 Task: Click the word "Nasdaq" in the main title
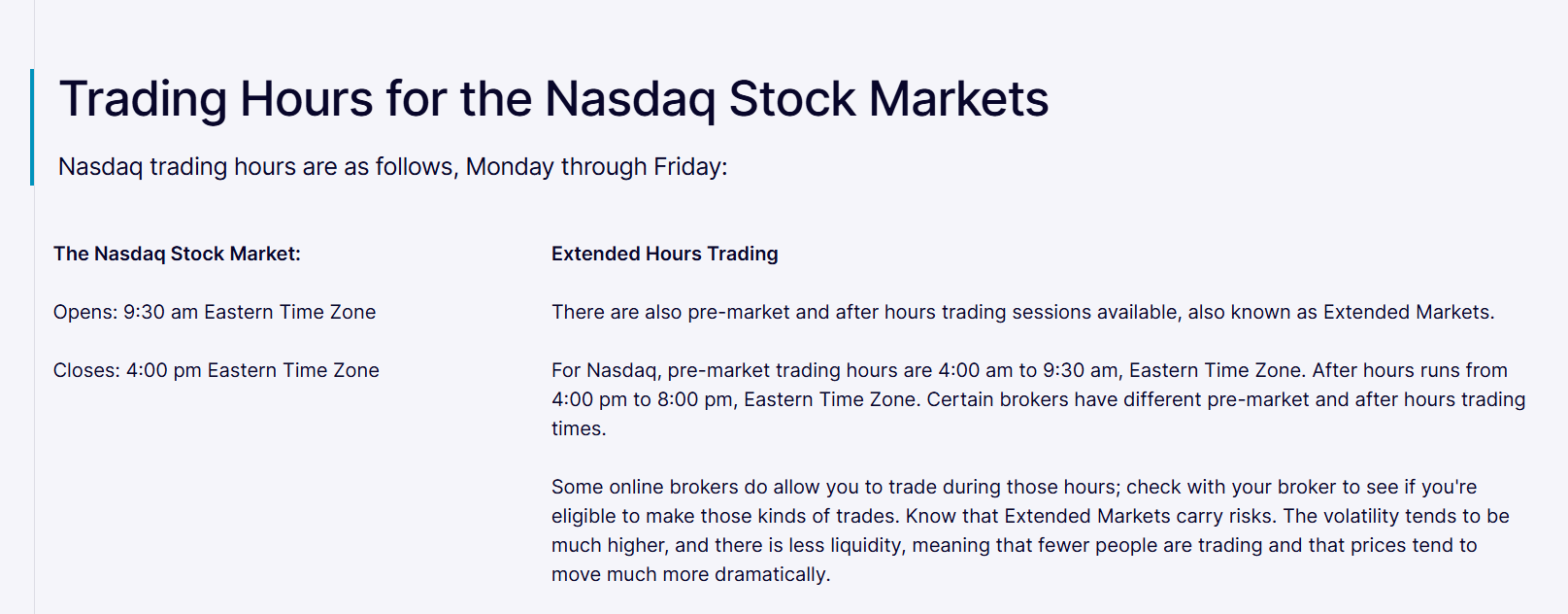(629, 99)
